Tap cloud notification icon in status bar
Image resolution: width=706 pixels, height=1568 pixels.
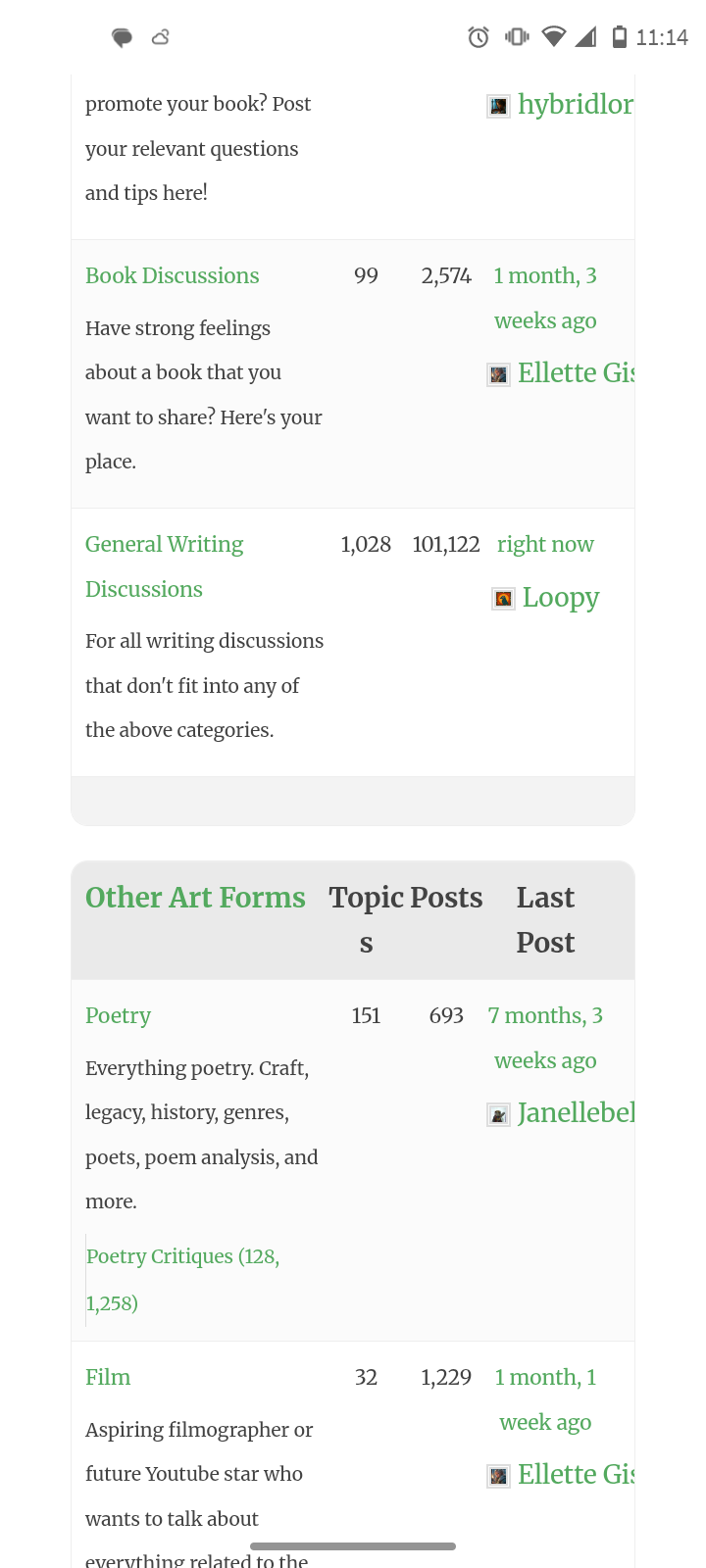pos(161,37)
